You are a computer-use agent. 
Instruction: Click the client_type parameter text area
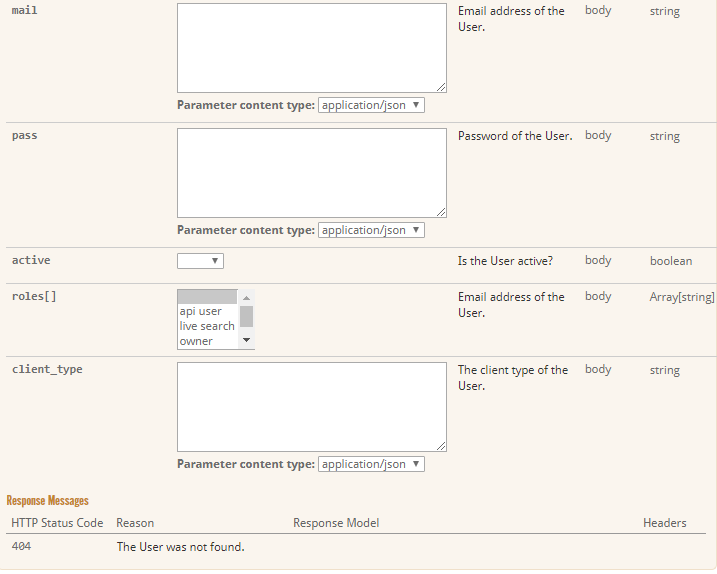click(x=311, y=406)
